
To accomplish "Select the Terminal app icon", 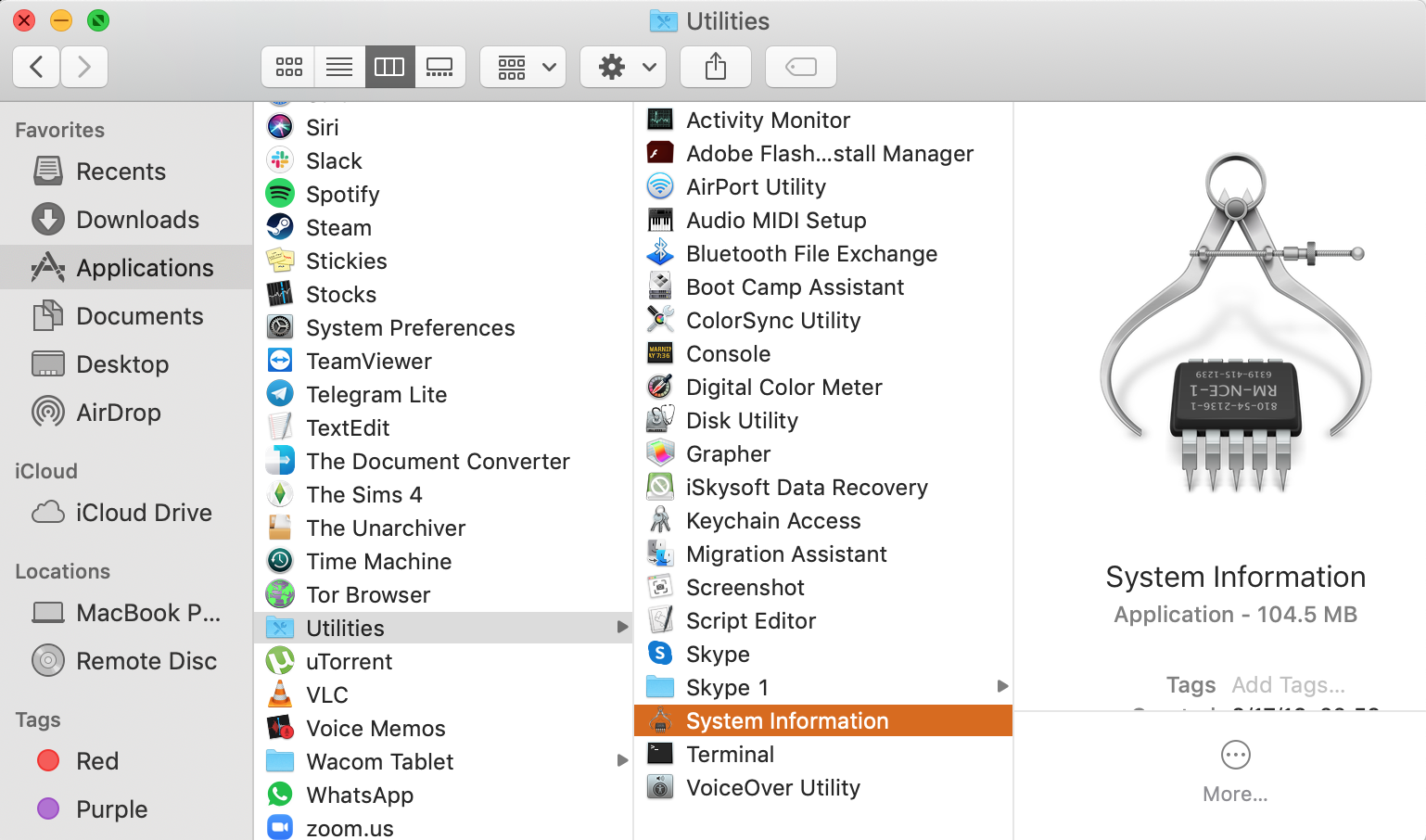I will pos(660,754).
